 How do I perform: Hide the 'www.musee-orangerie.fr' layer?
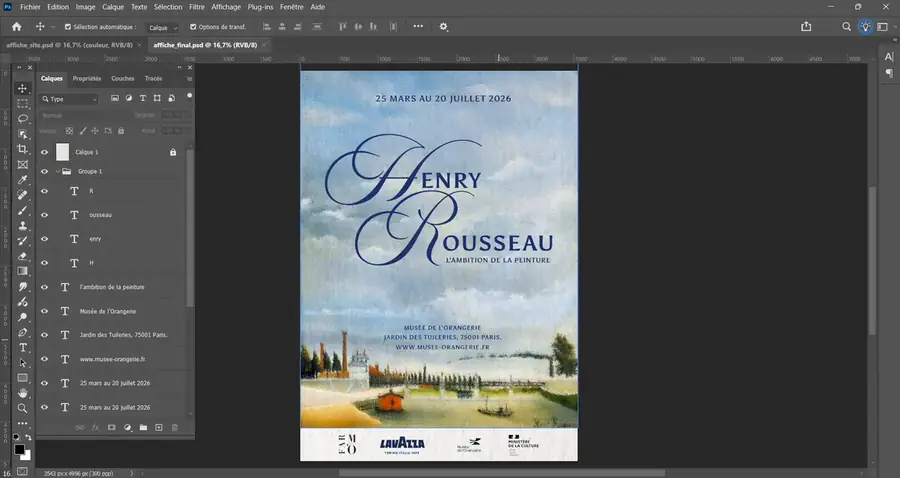44,359
